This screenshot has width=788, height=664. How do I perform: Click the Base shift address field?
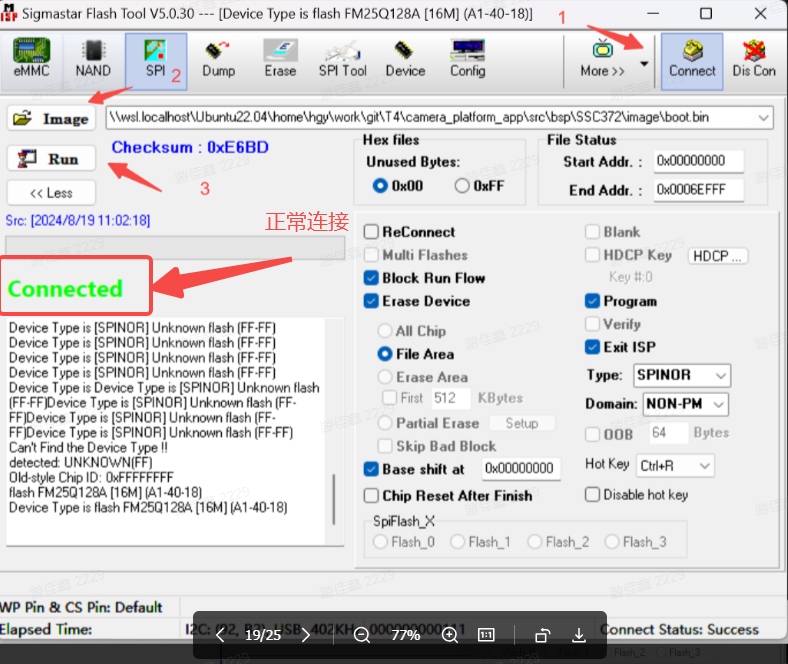(521, 469)
